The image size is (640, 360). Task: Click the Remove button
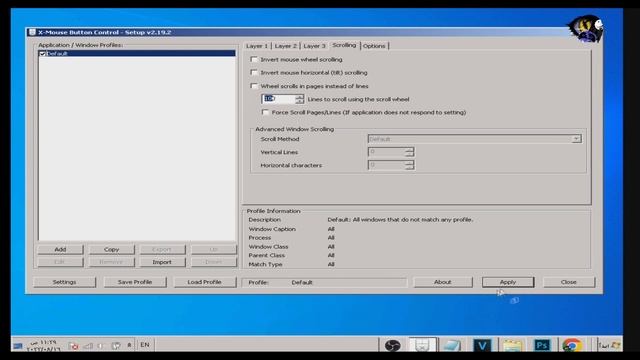point(111,262)
